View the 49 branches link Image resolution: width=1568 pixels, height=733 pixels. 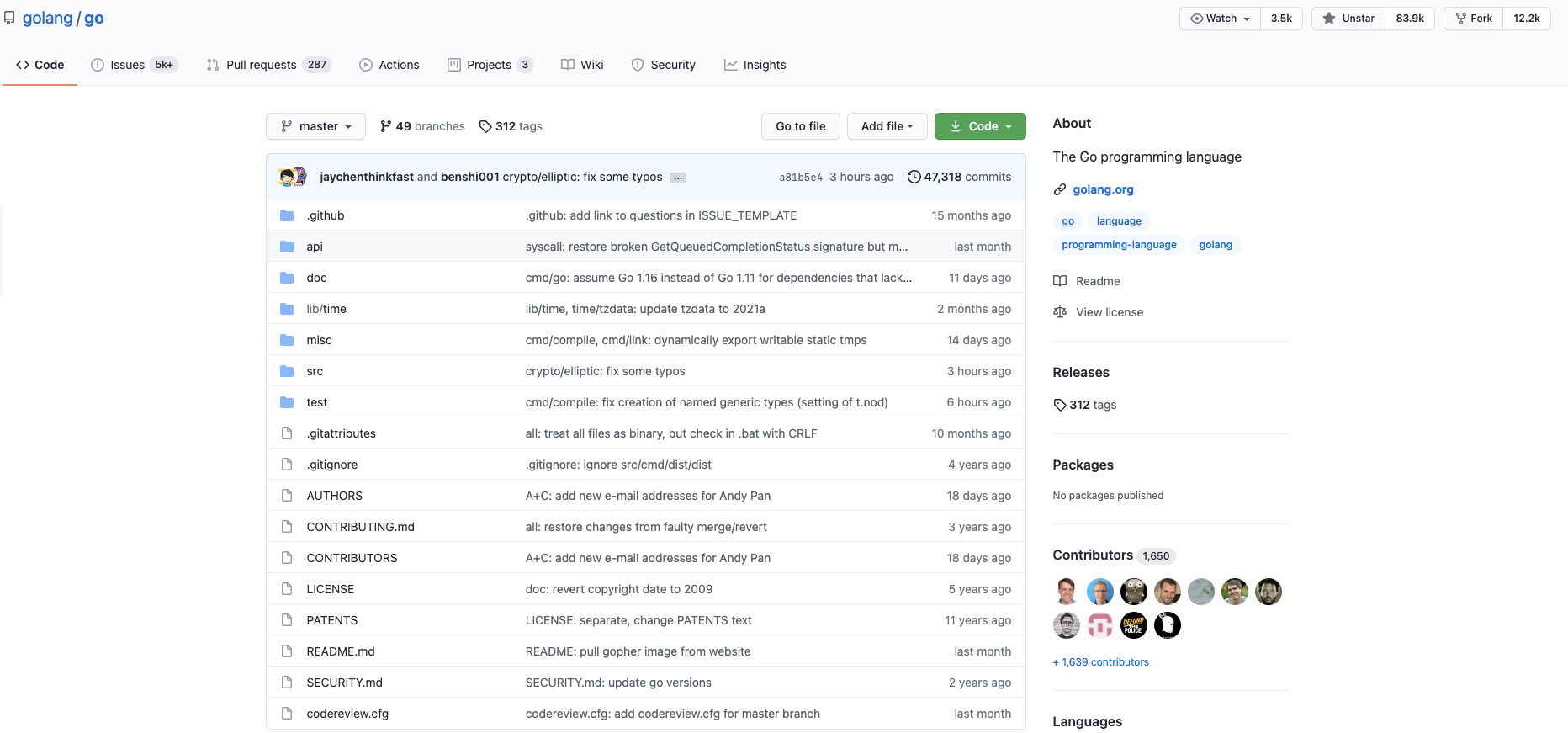pyautogui.click(x=422, y=126)
